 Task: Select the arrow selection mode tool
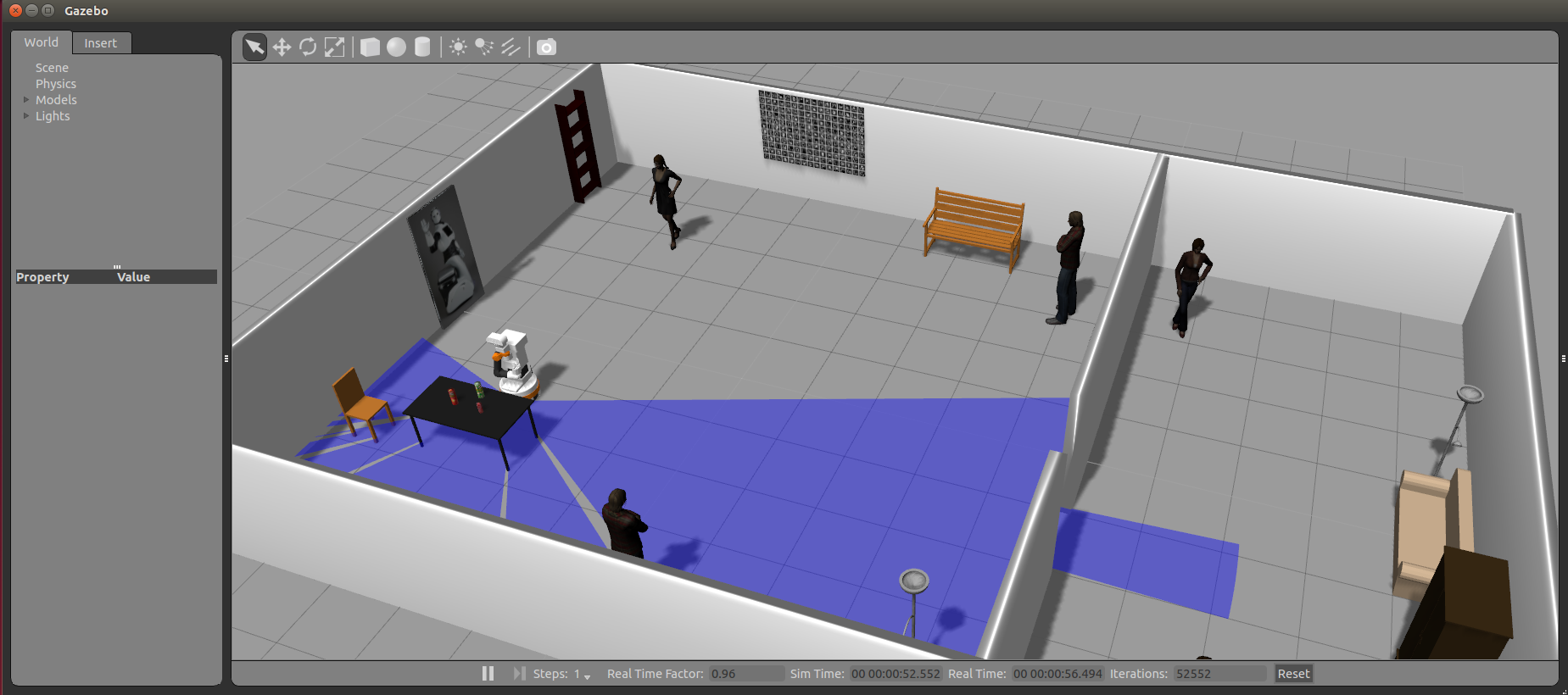(254, 47)
